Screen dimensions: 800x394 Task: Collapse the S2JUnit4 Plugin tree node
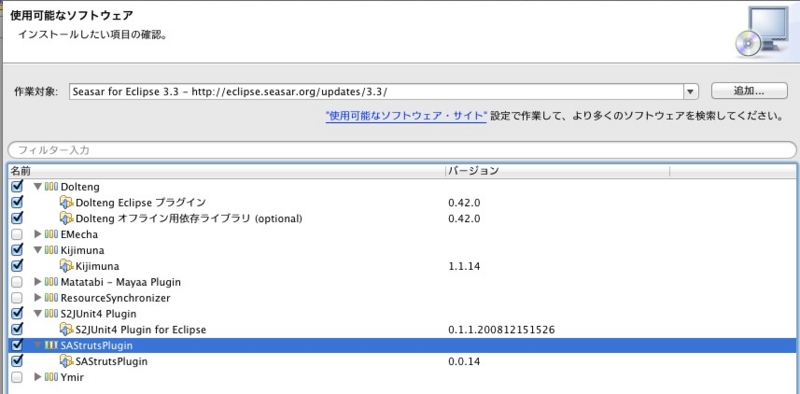tap(37, 314)
